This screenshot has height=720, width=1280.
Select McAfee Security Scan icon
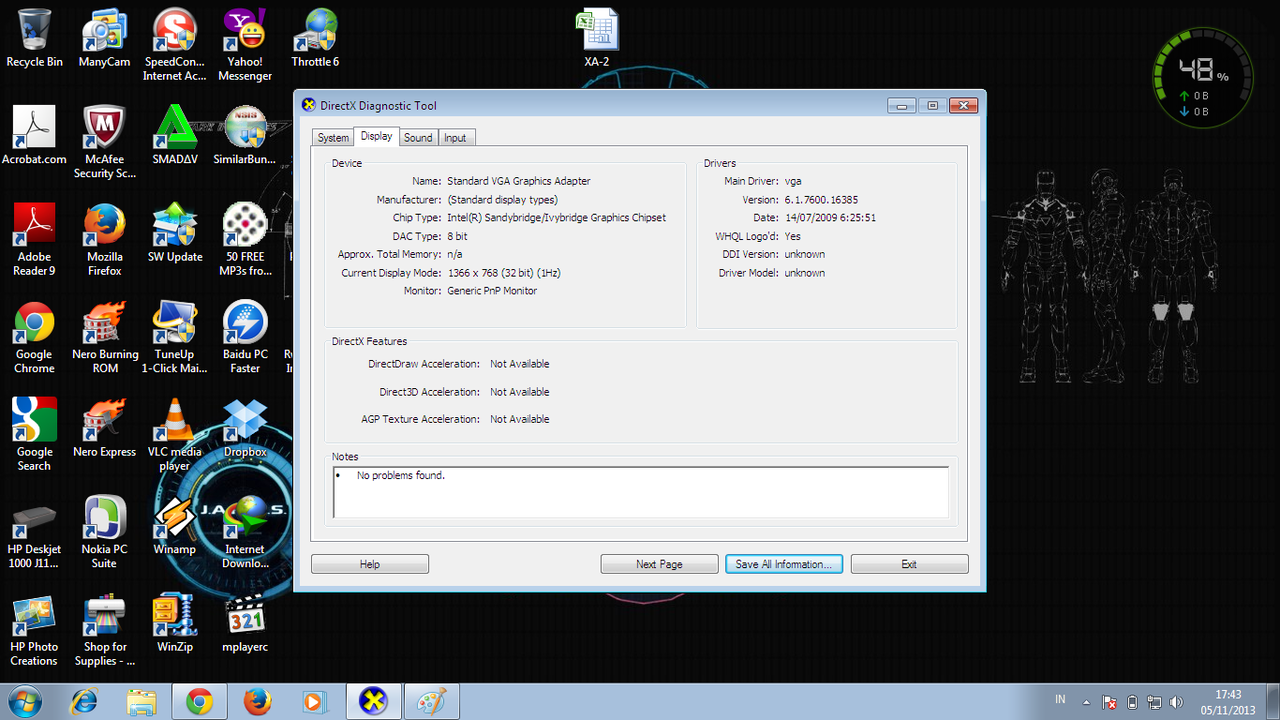tap(104, 142)
